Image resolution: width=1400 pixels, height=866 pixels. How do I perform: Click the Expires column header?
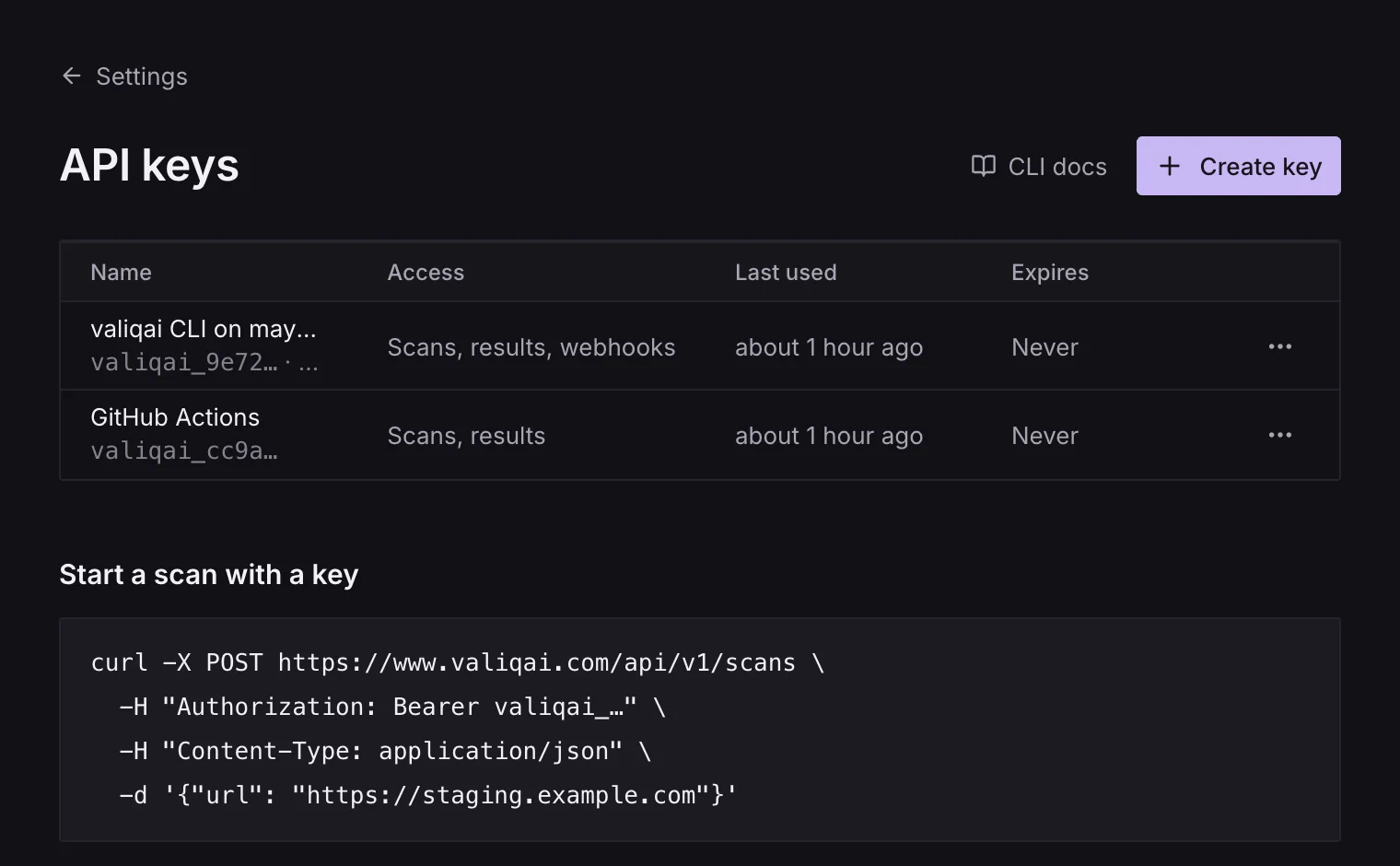1050,272
